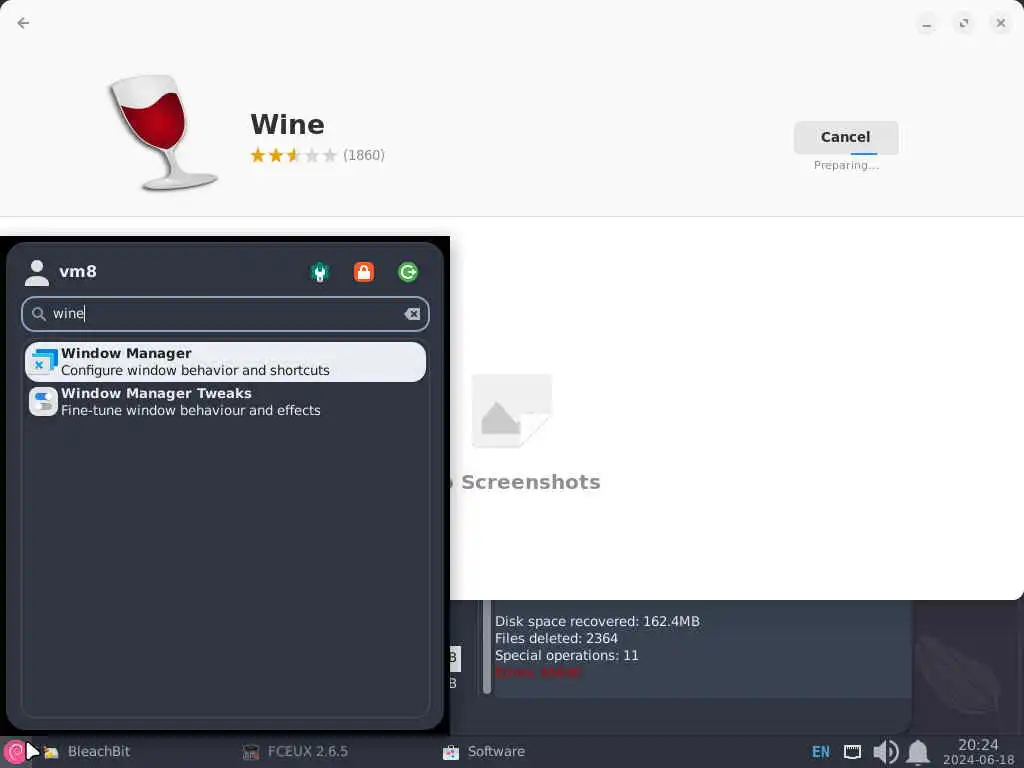Viewport: 1024px width, 768px height.
Task: Click the Window Manager Tweaks toggle icon
Action: 44,402
